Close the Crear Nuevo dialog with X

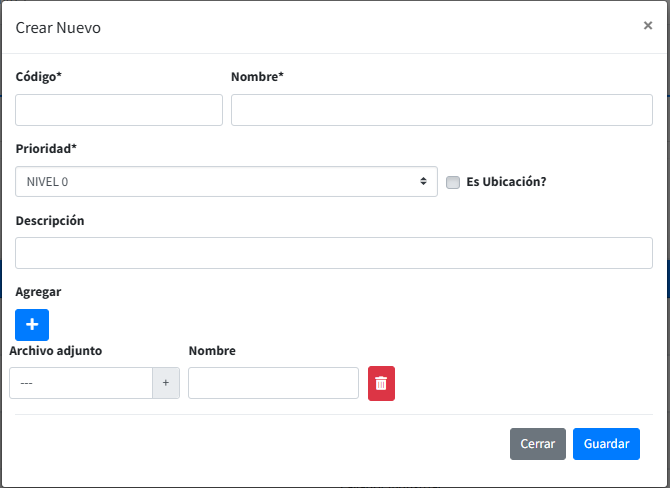pyautogui.click(x=647, y=26)
